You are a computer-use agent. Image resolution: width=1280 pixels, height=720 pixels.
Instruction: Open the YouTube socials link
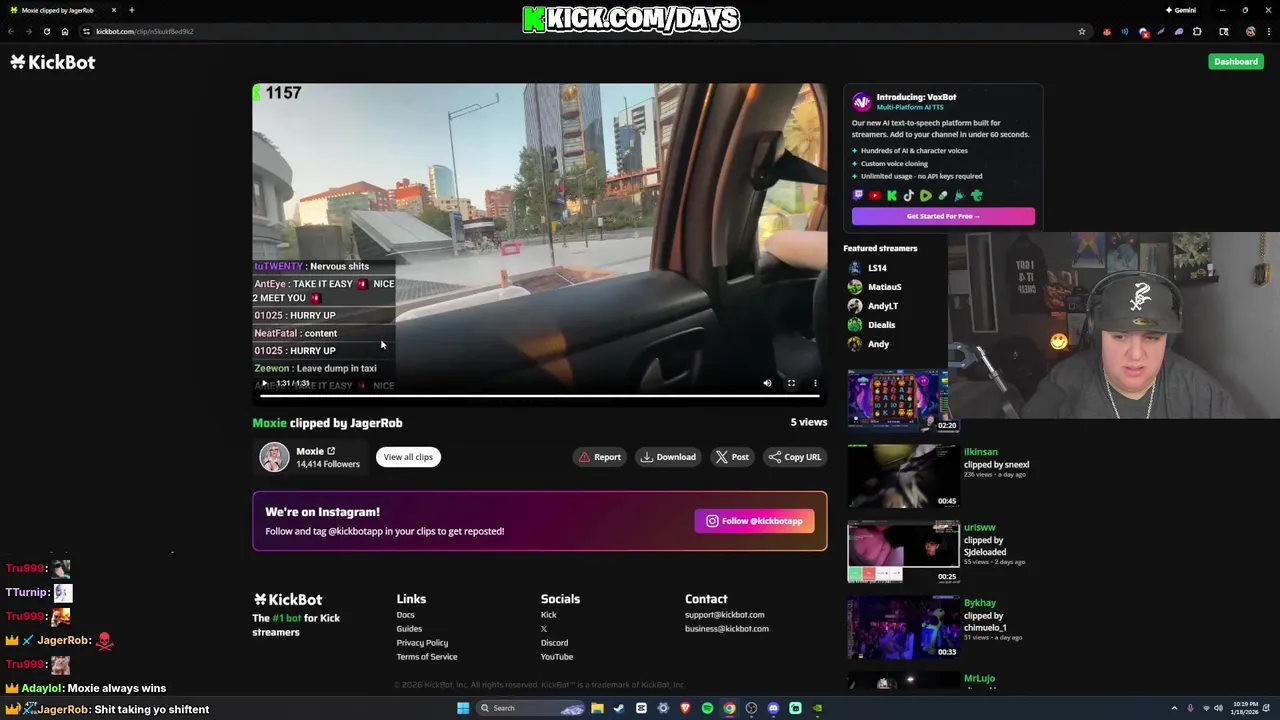(557, 657)
